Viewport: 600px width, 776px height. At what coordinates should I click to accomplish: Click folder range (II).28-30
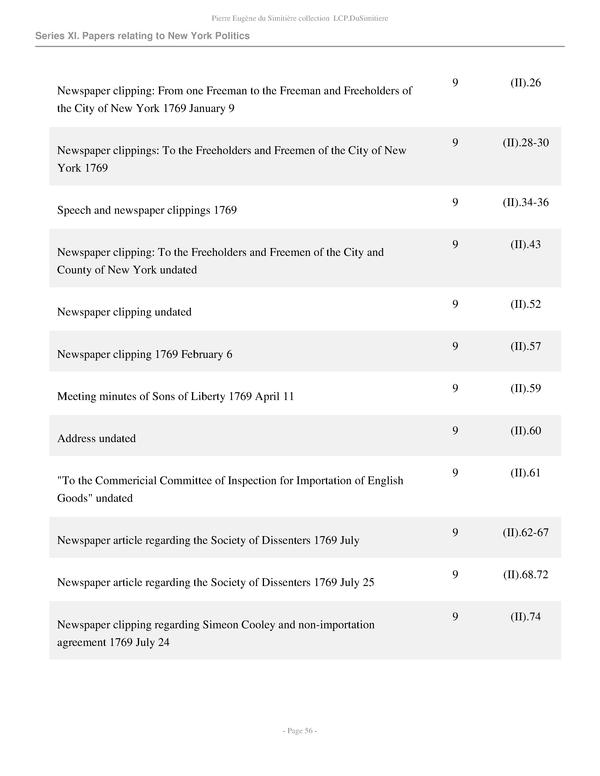(525, 143)
